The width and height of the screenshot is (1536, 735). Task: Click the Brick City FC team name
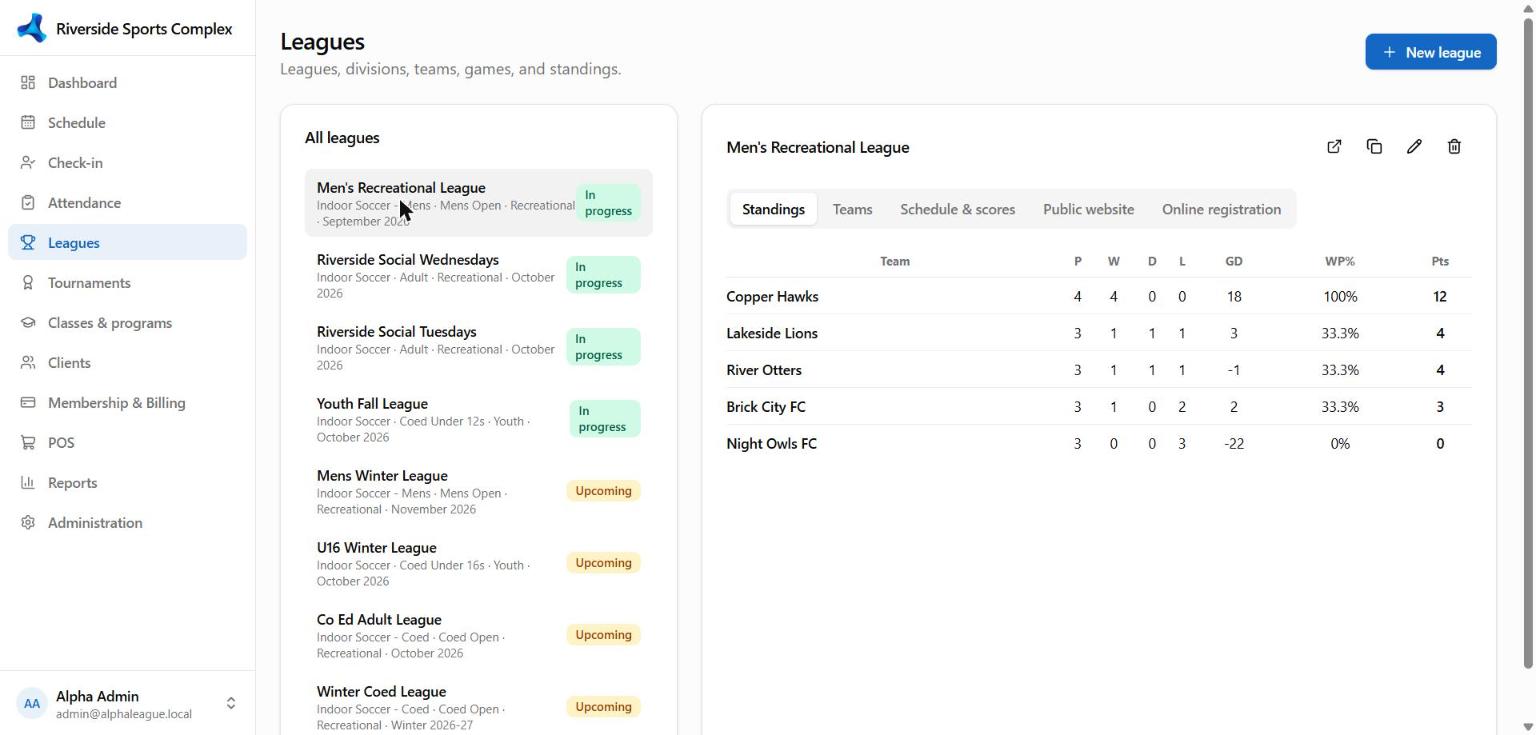(766, 407)
